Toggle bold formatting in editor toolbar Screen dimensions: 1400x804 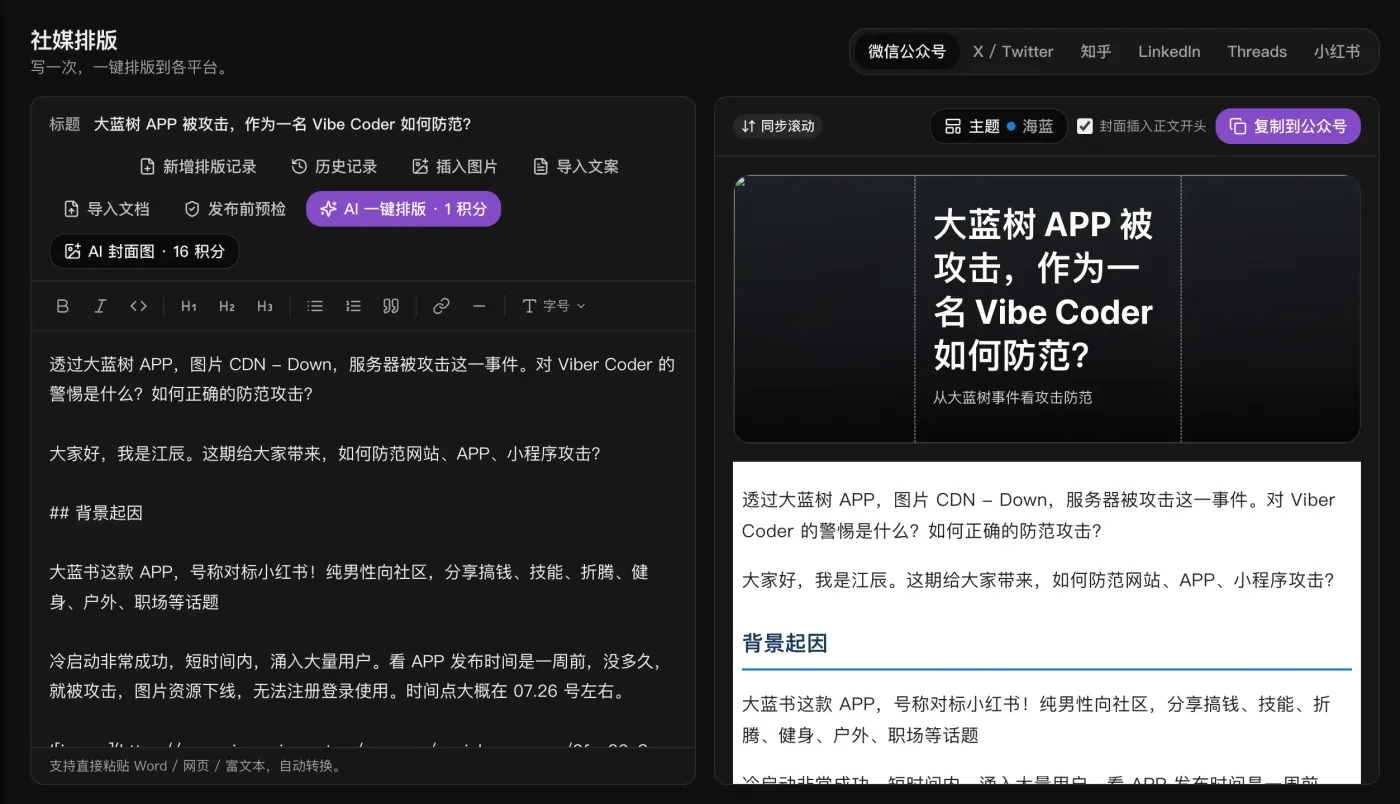[62, 306]
